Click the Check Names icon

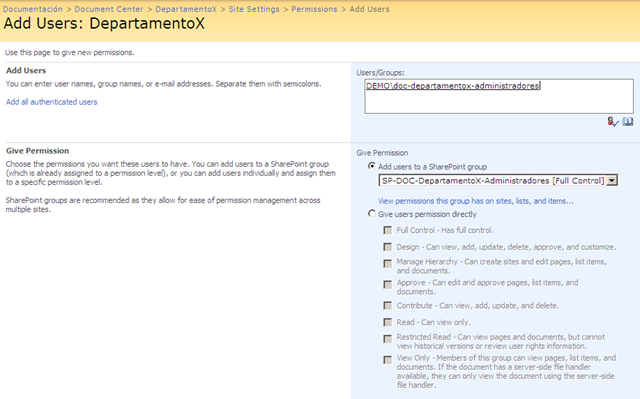pyautogui.click(x=612, y=122)
